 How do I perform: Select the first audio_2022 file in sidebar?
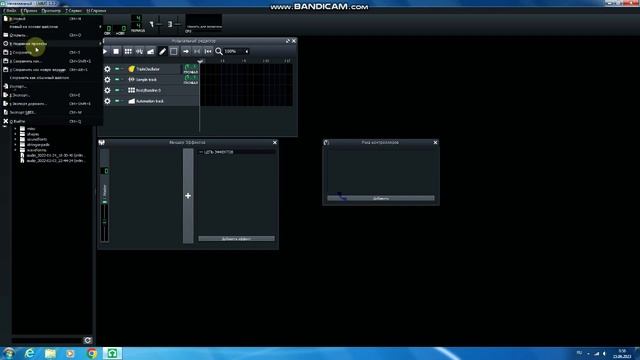click(52, 156)
